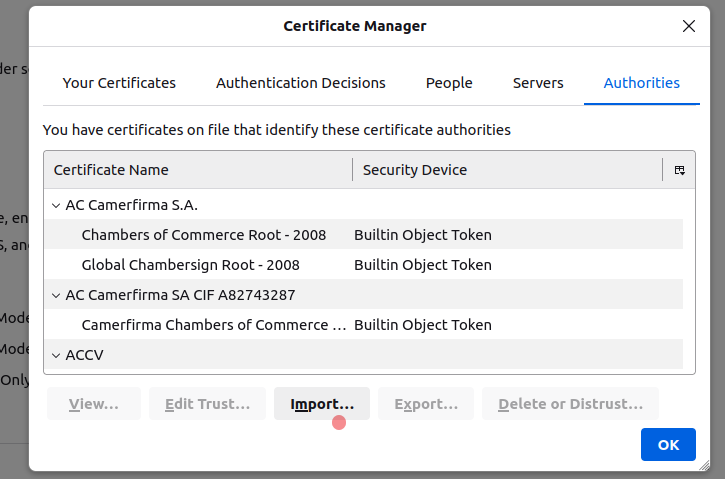Collapse the AC Camerfirma S.A. group
This screenshot has height=479, width=725.
[55, 205]
